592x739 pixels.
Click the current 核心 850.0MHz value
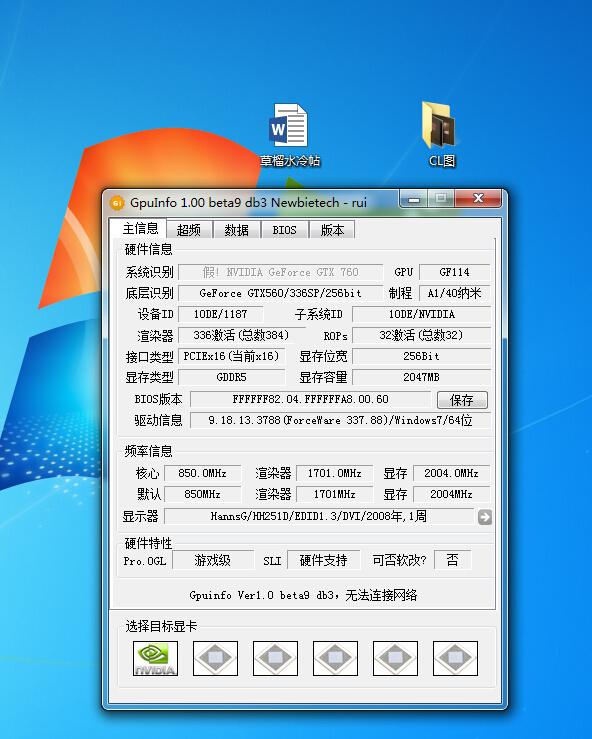[x=202, y=473]
